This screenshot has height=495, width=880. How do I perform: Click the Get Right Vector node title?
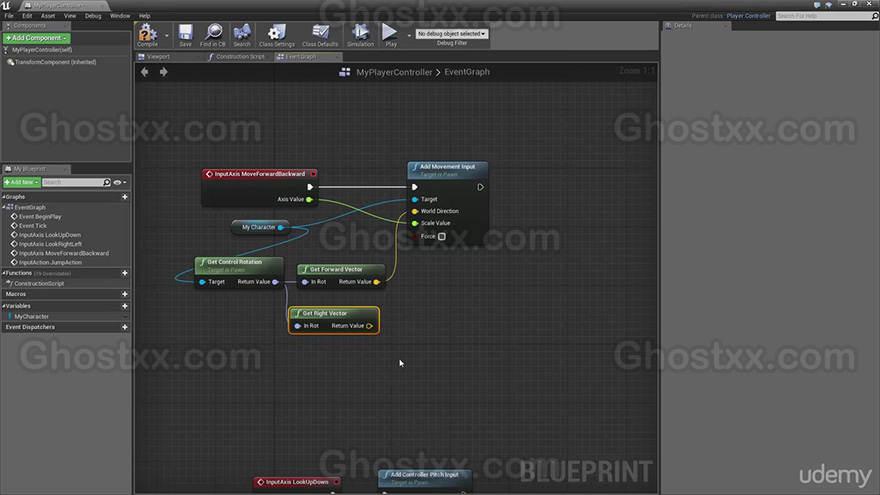[x=324, y=313]
